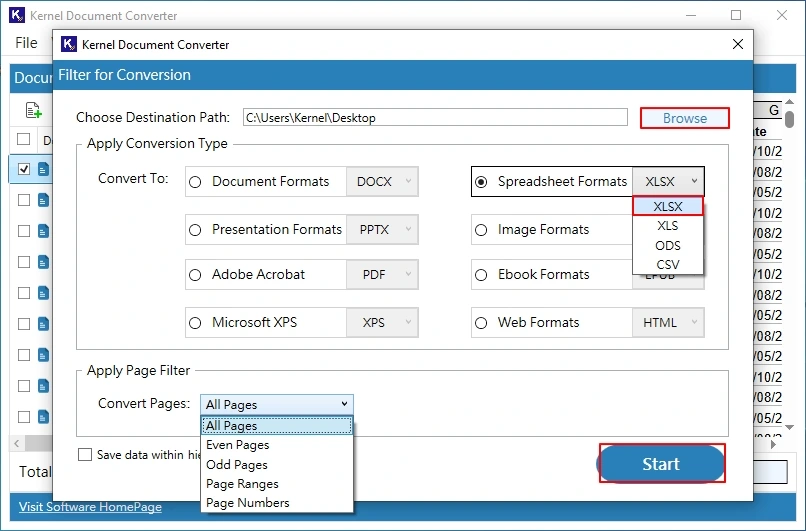The height and width of the screenshot is (531, 806).
Task: Select the Presentation Formats radio button
Action: coord(195,230)
